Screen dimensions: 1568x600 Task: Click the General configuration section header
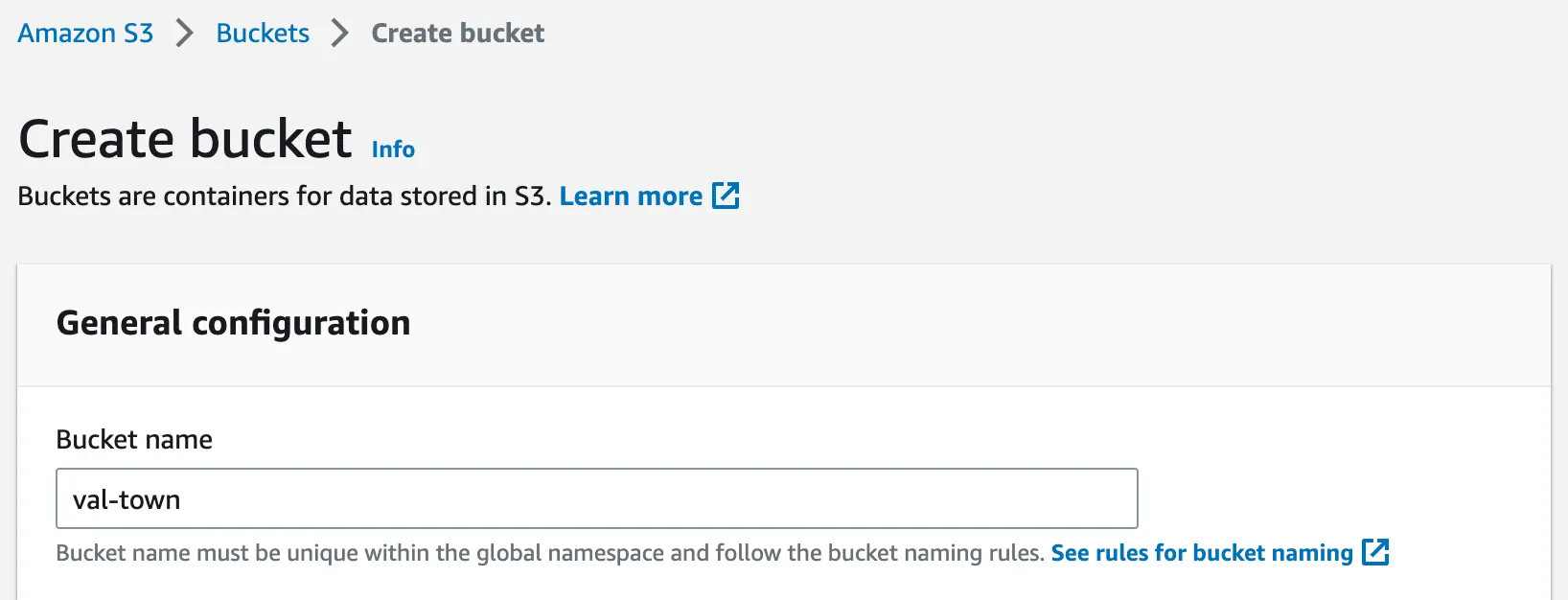pyautogui.click(x=233, y=323)
